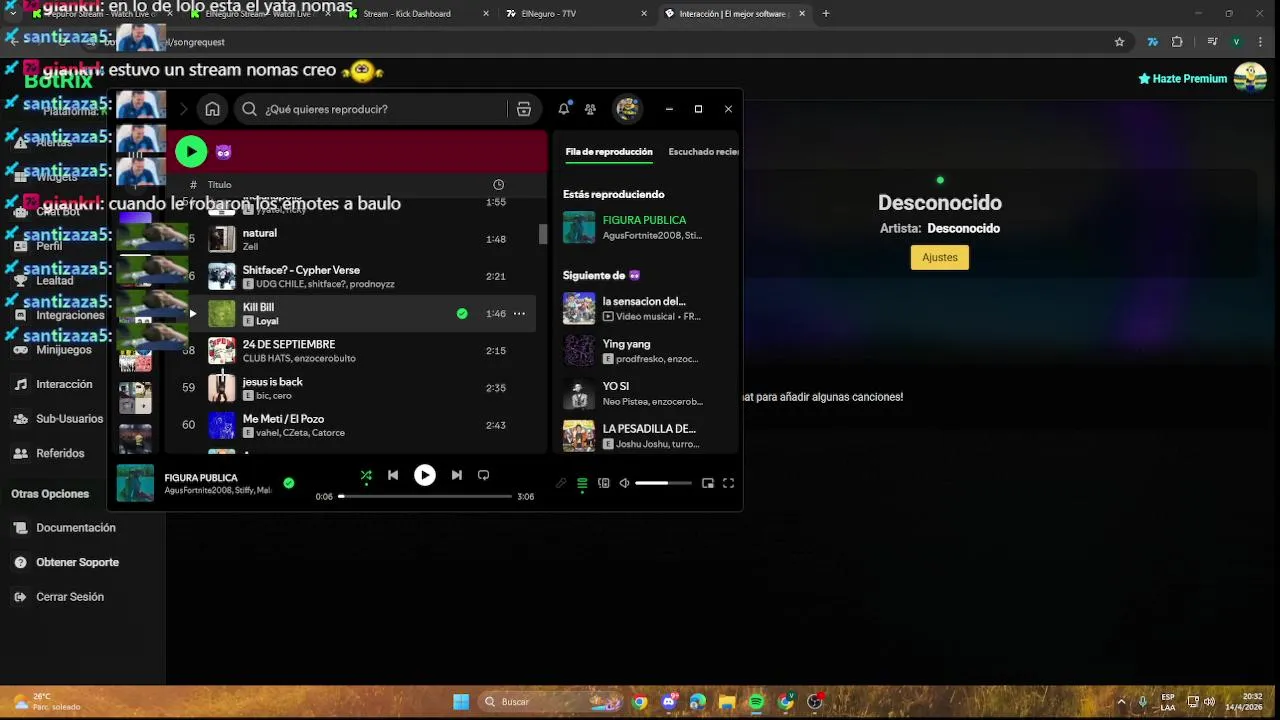Open Spotify from the taskbar
The image size is (1280, 720).
[757, 702]
